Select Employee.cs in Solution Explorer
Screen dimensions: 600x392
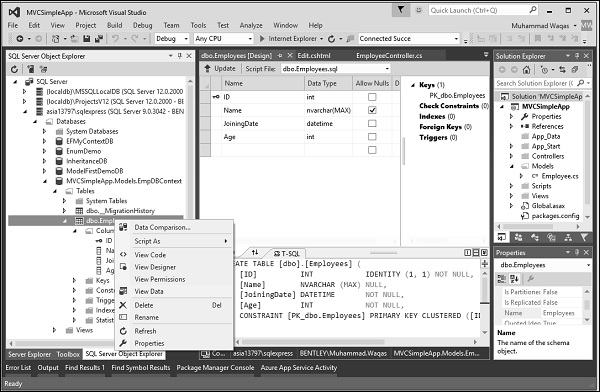(560, 176)
